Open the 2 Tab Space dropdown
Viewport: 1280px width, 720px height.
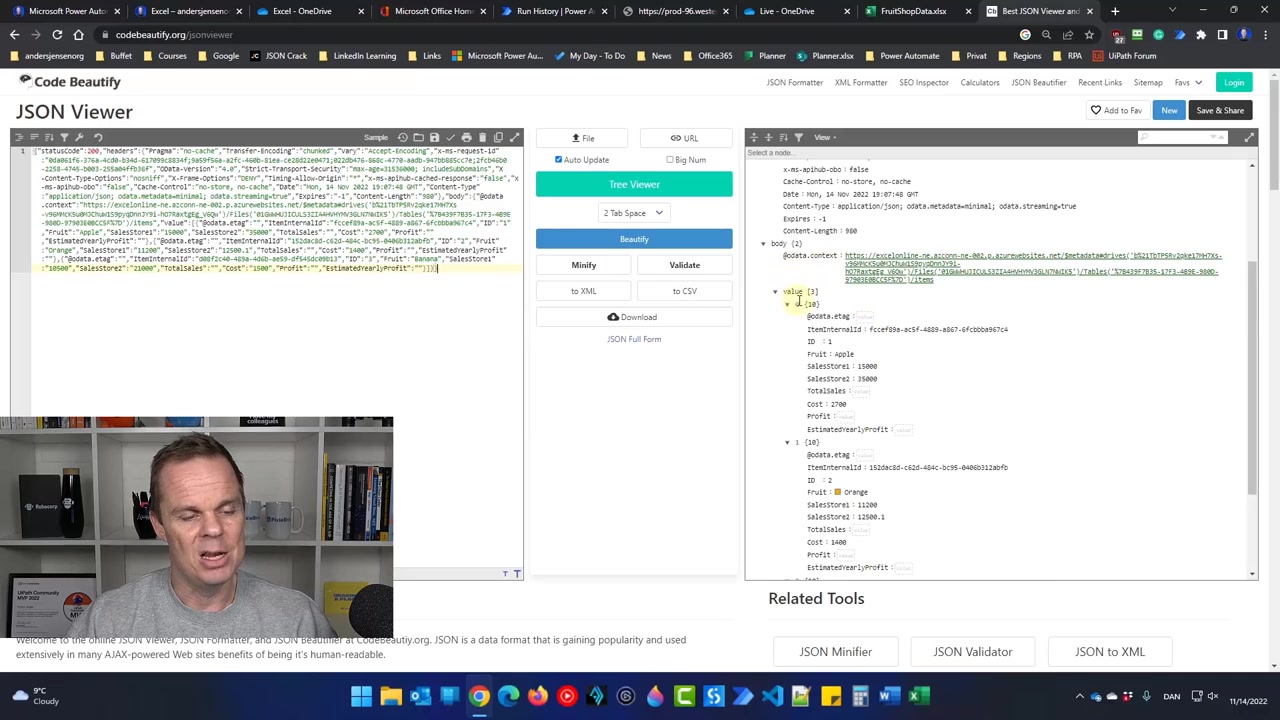[633, 213]
